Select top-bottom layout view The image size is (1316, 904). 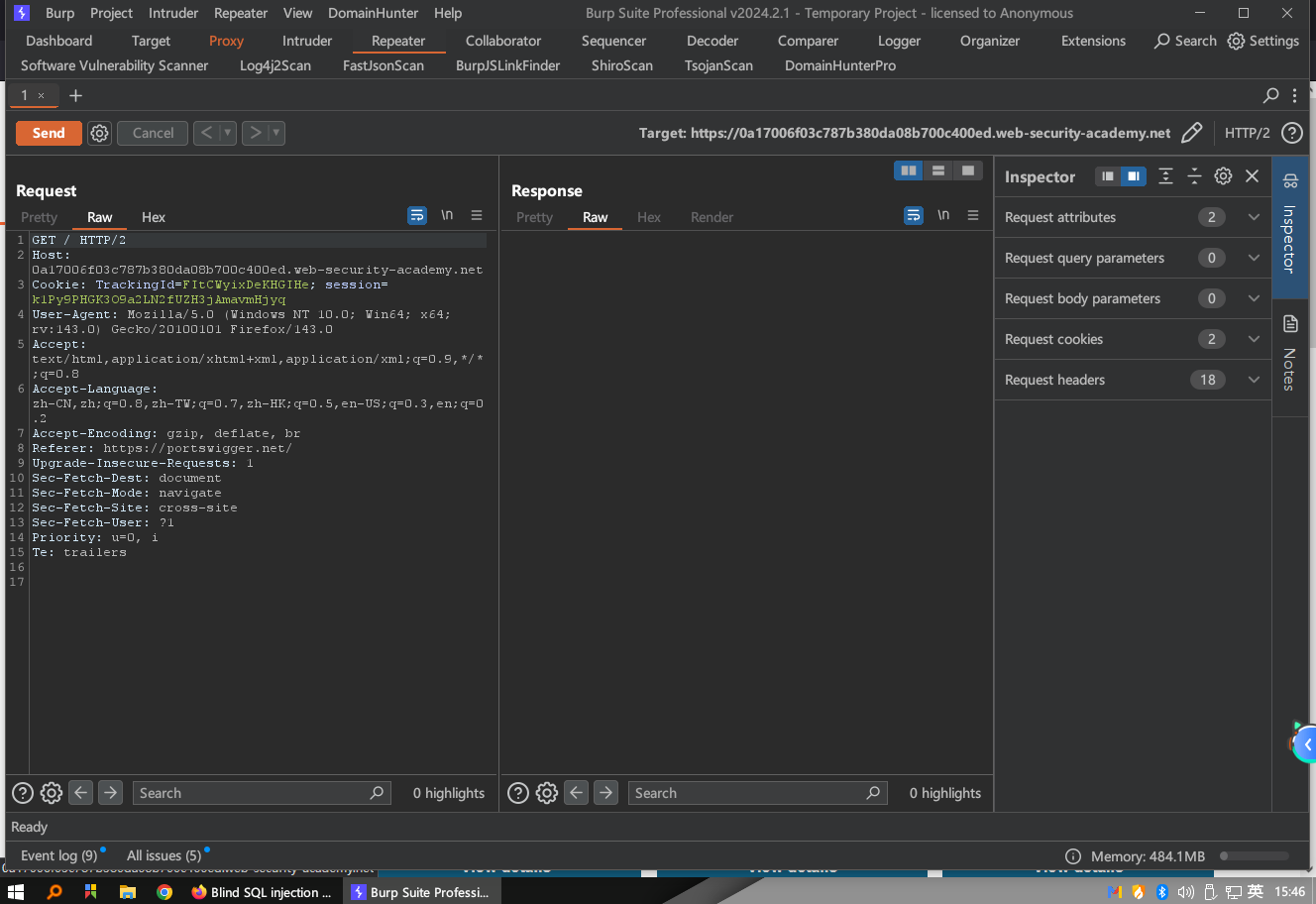[938, 170]
